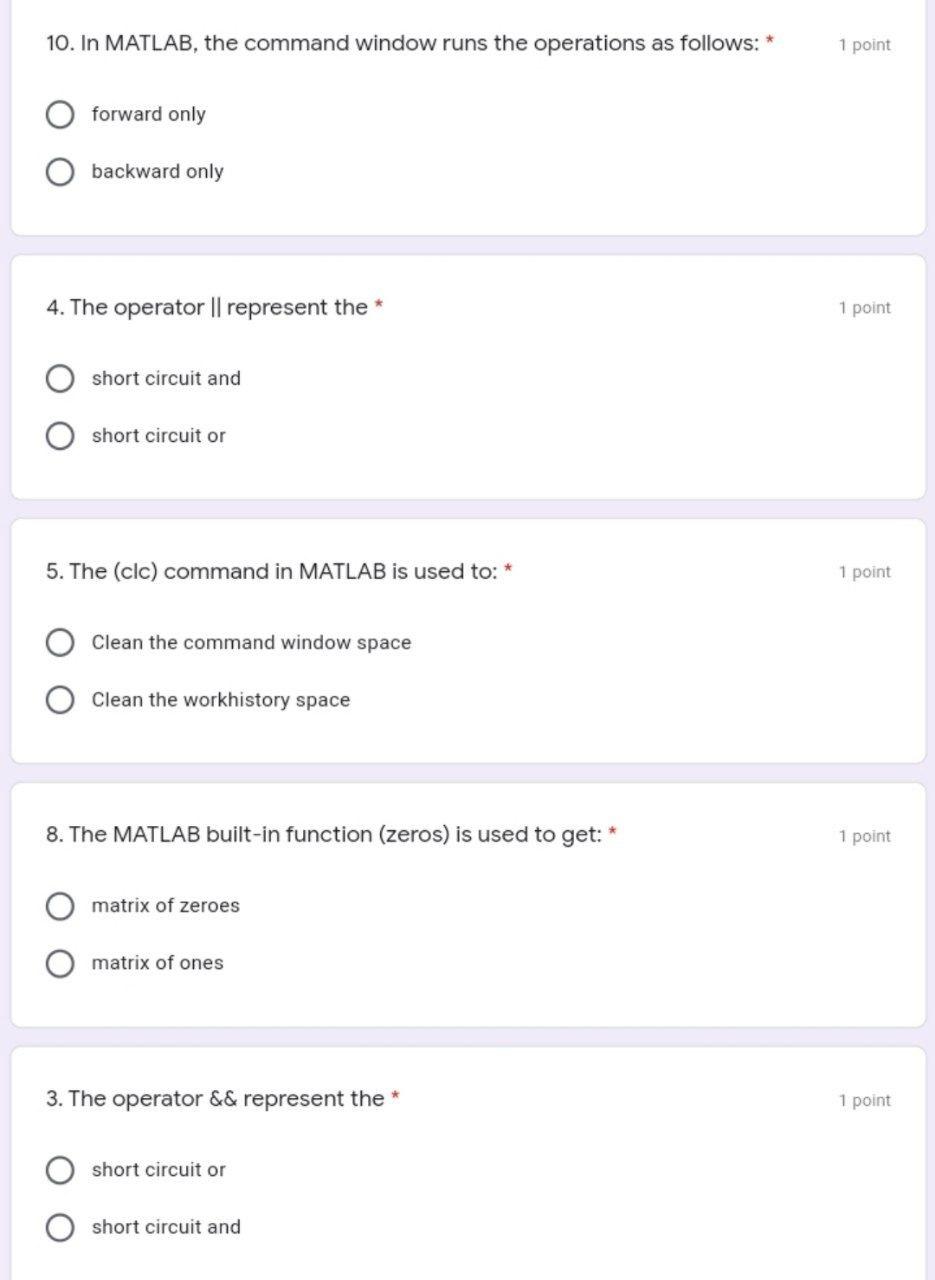Click the "1 point" label of question 3
Image resolution: width=935 pixels, height=1280 pixels.
point(864,1100)
